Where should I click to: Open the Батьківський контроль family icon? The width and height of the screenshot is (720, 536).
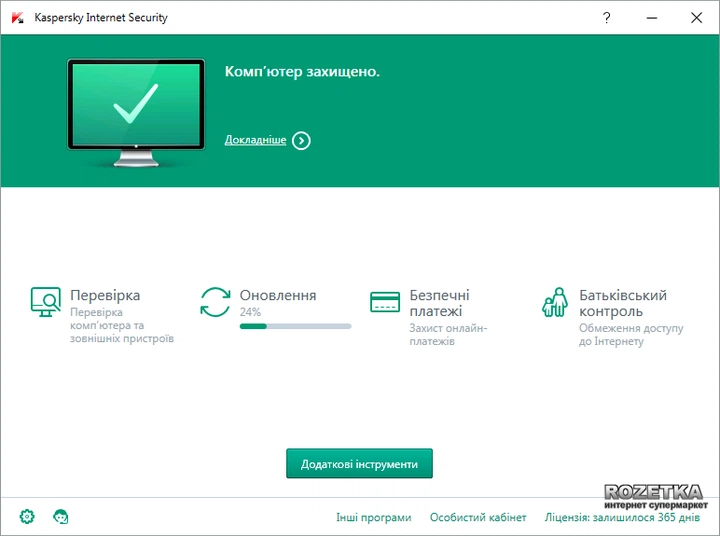pos(554,302)
